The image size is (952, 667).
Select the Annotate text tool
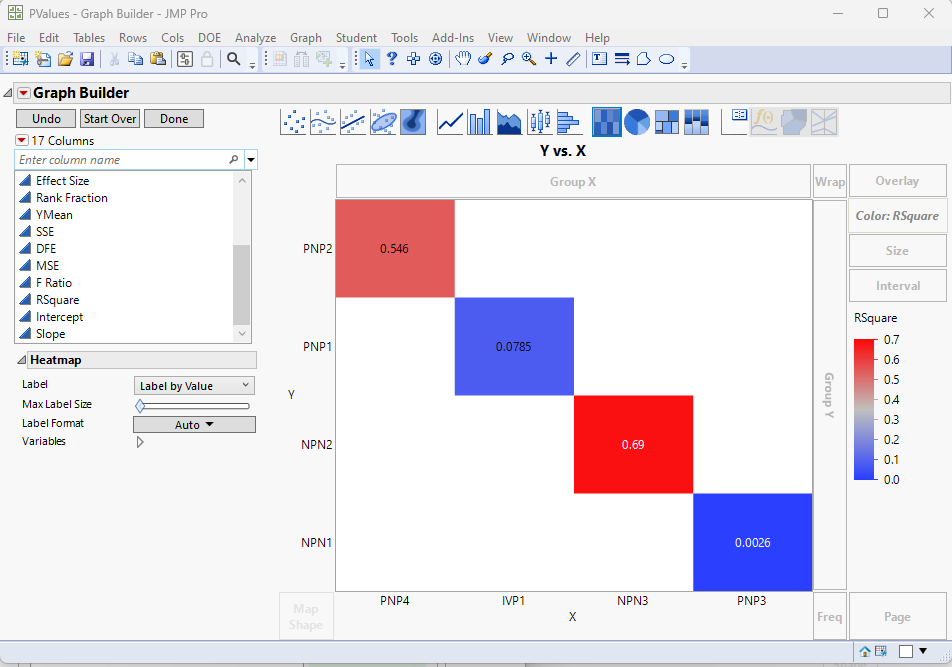click(599, 59)
